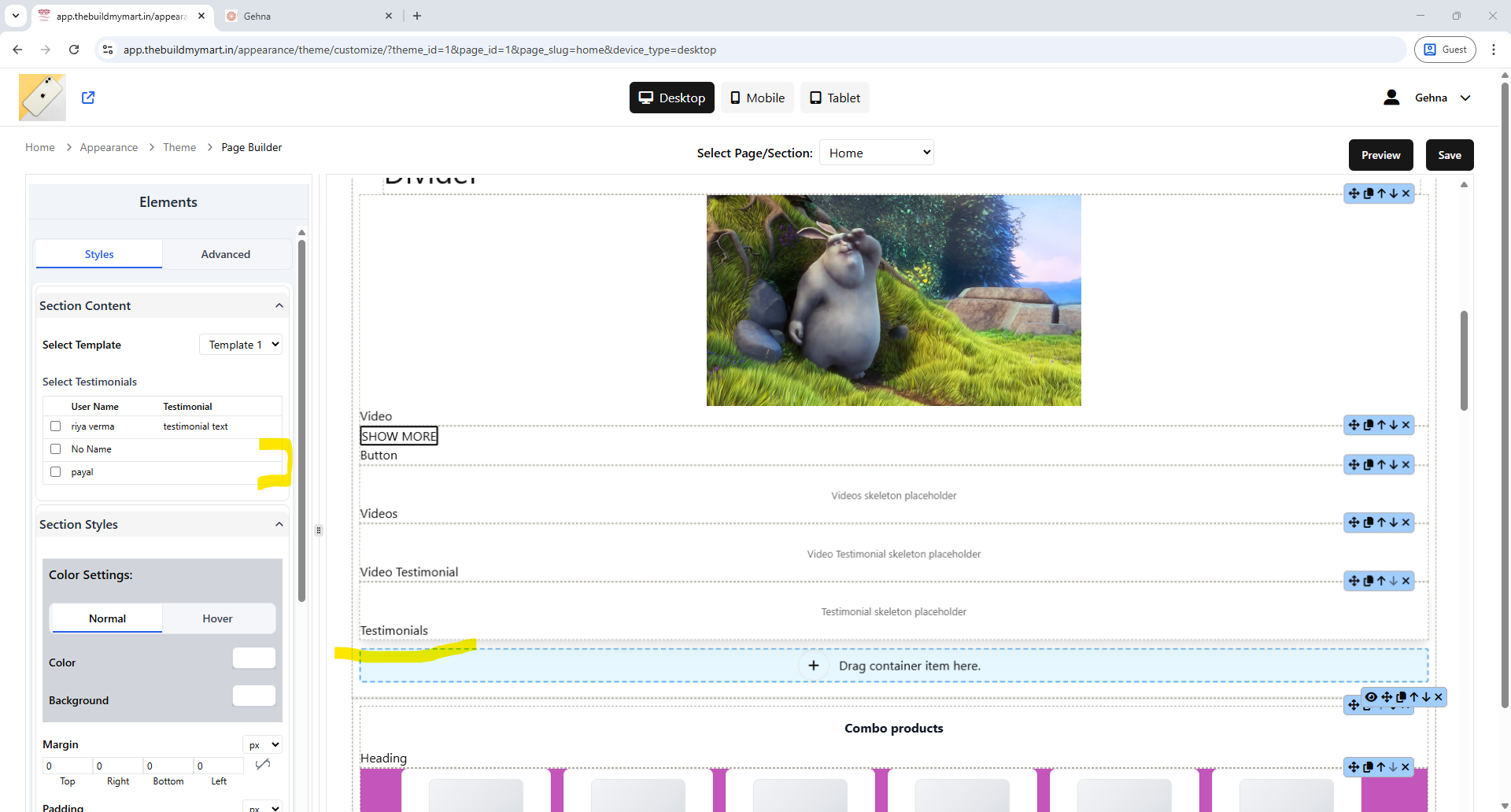Viewport: 1511px width, 812px height.
Task: Click the plus icon in drag container area
Action: (x=814, y=666)
